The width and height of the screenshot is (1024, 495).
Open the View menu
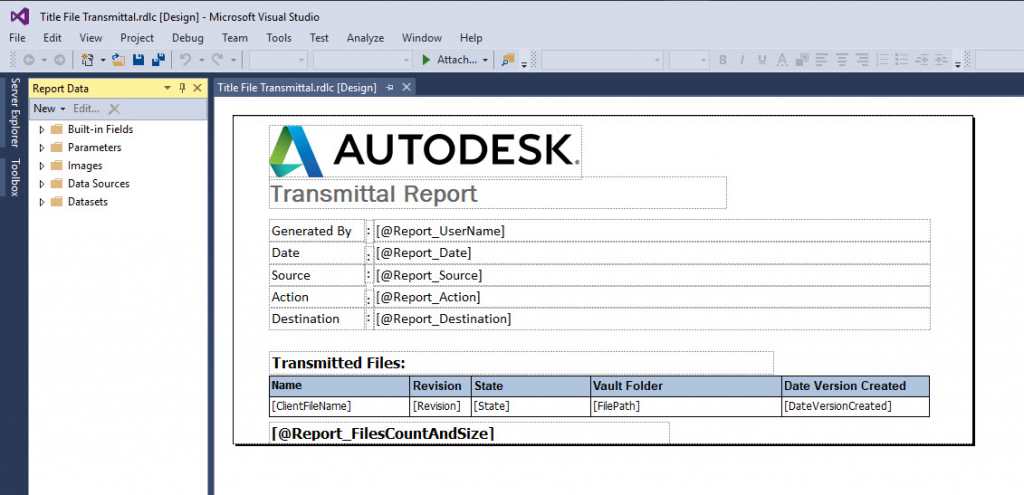[91, 38]
